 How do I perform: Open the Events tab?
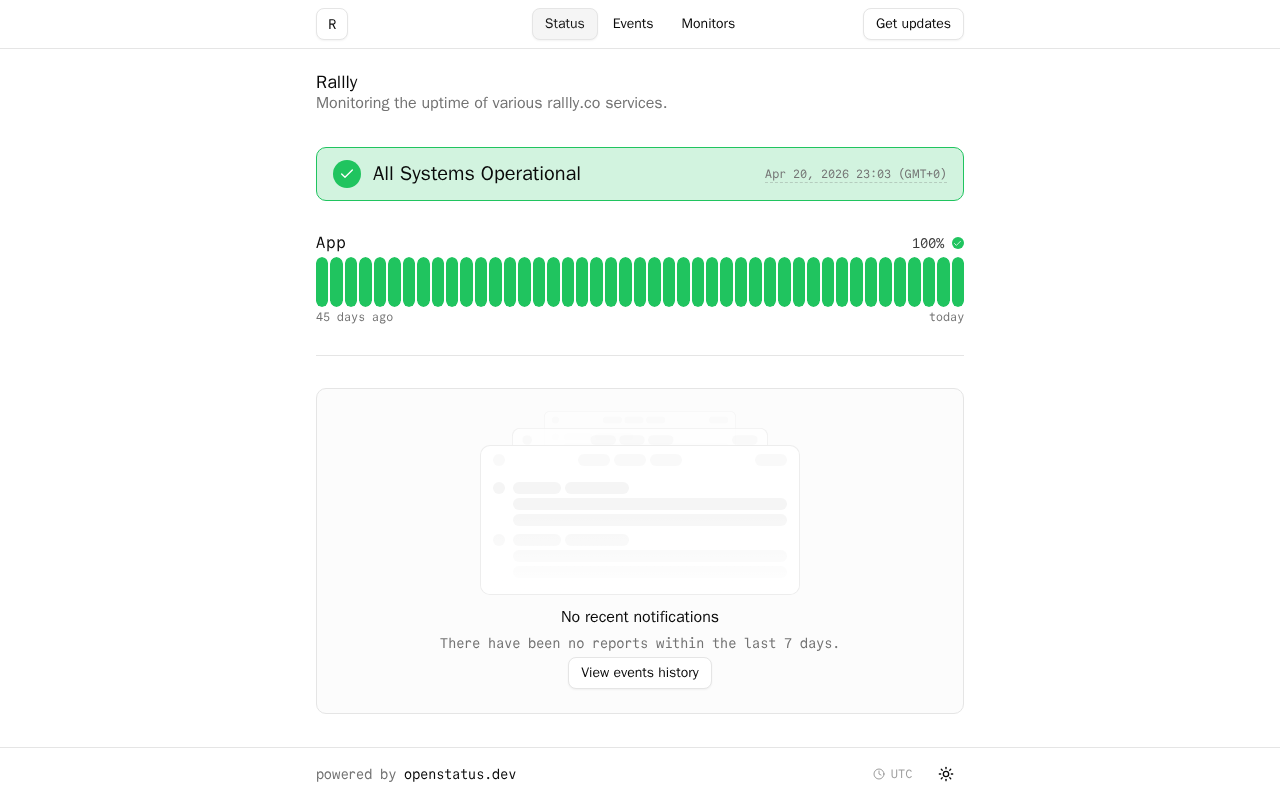click(633, 24)
